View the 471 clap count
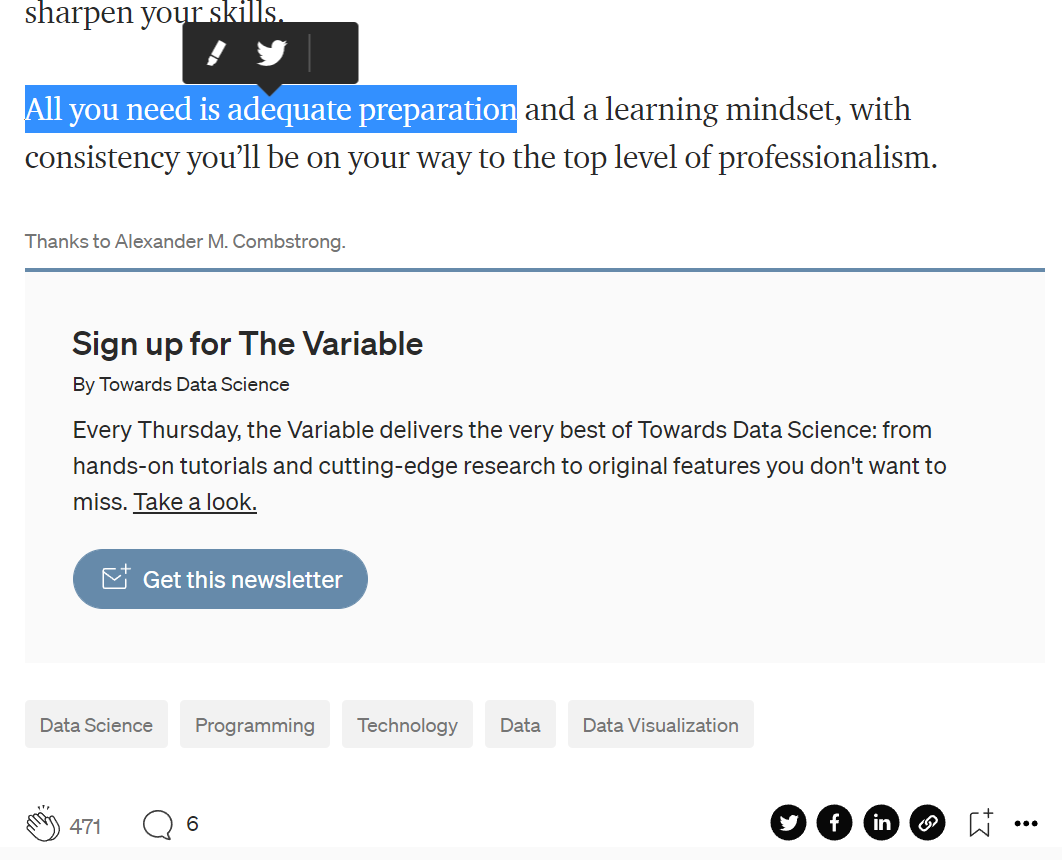This screenshot has height=860, width=1062. (85, 826)
